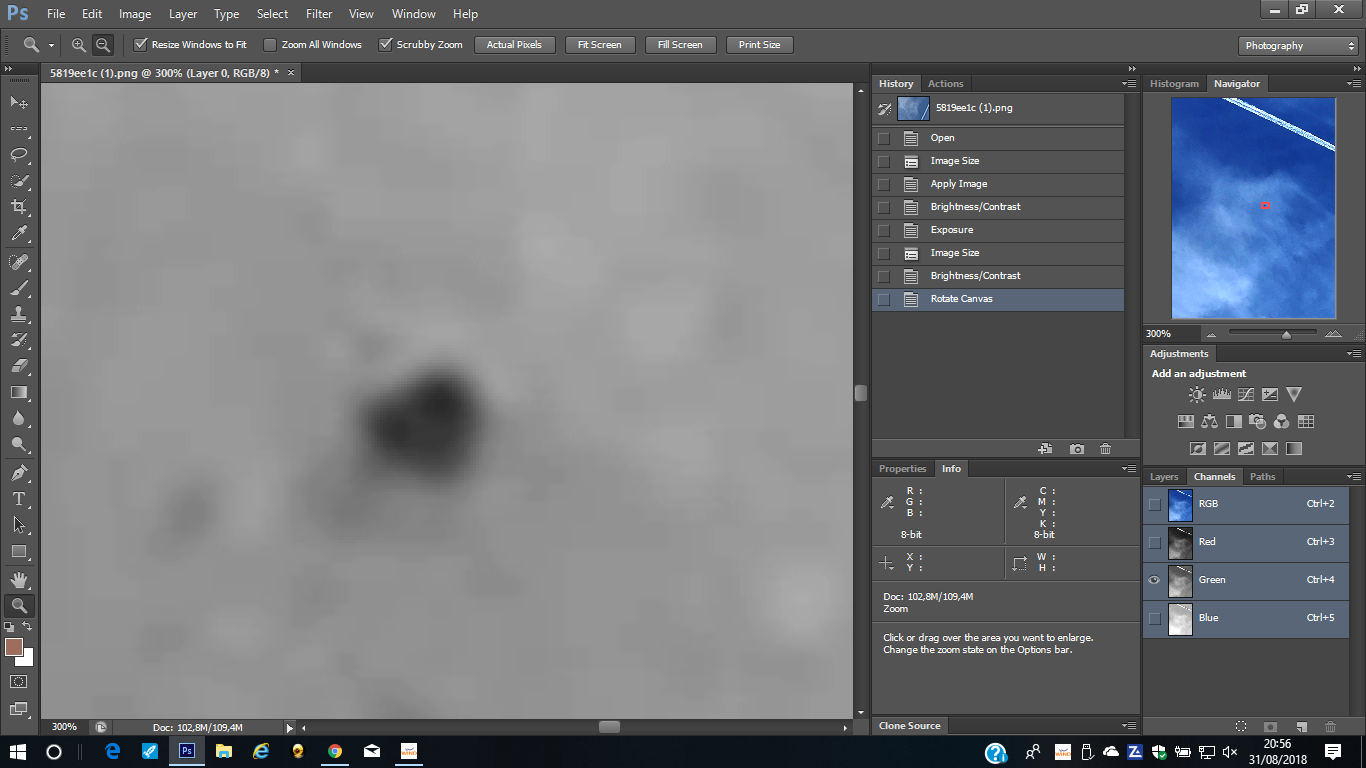
Task: Open the Filter menu
Action: (319, 14)
